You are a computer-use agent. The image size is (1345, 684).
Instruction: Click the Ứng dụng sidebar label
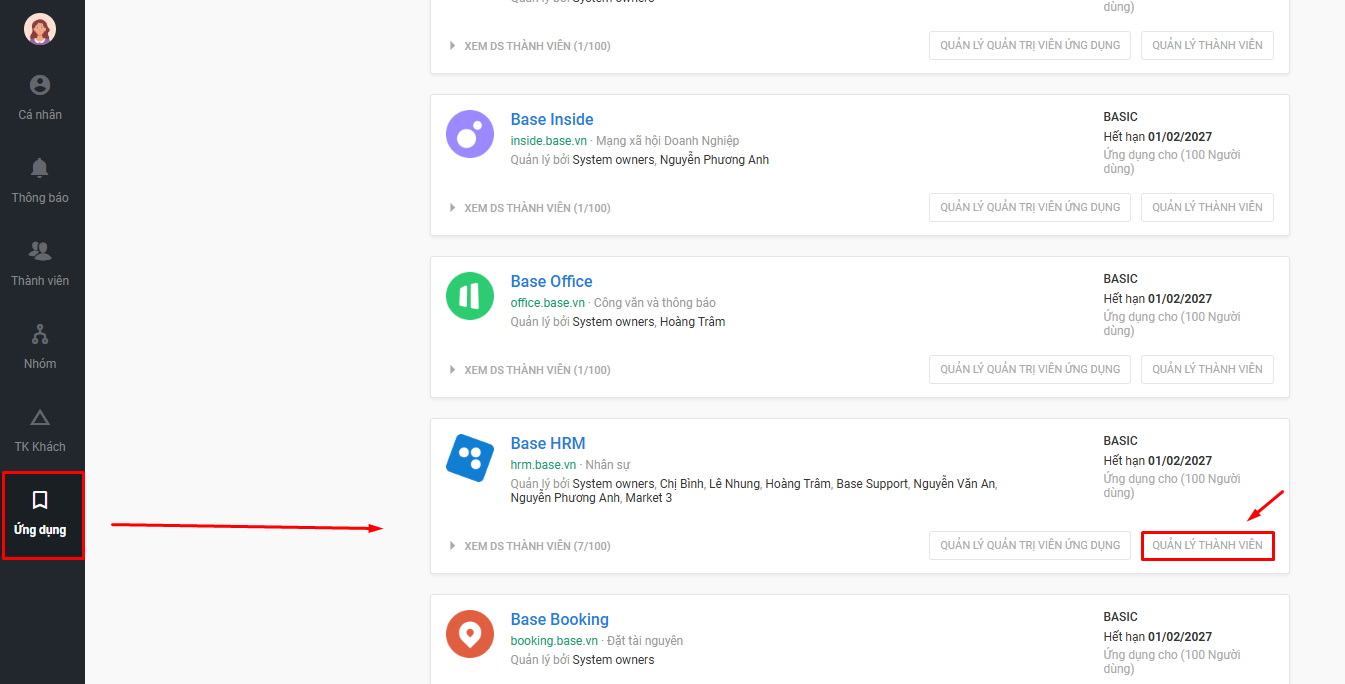[40, 530]
